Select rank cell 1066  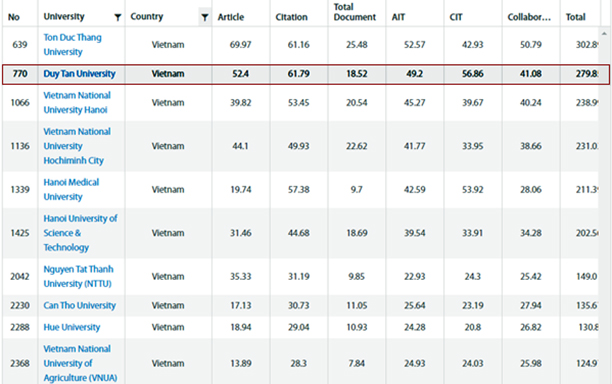click(20, 103)
